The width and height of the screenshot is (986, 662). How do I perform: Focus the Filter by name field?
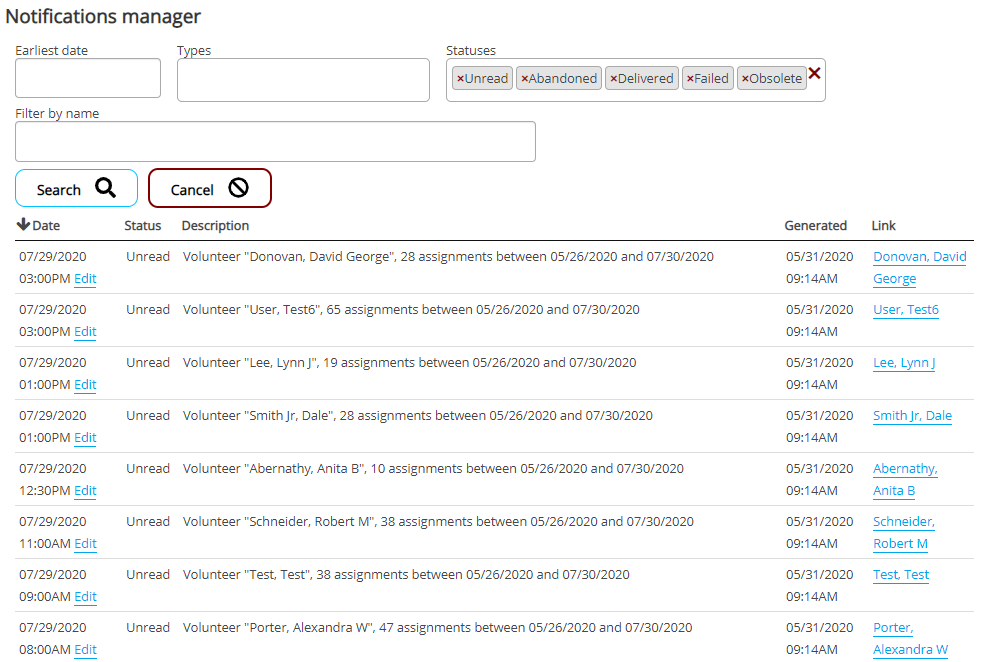click(x=275, y=142)
